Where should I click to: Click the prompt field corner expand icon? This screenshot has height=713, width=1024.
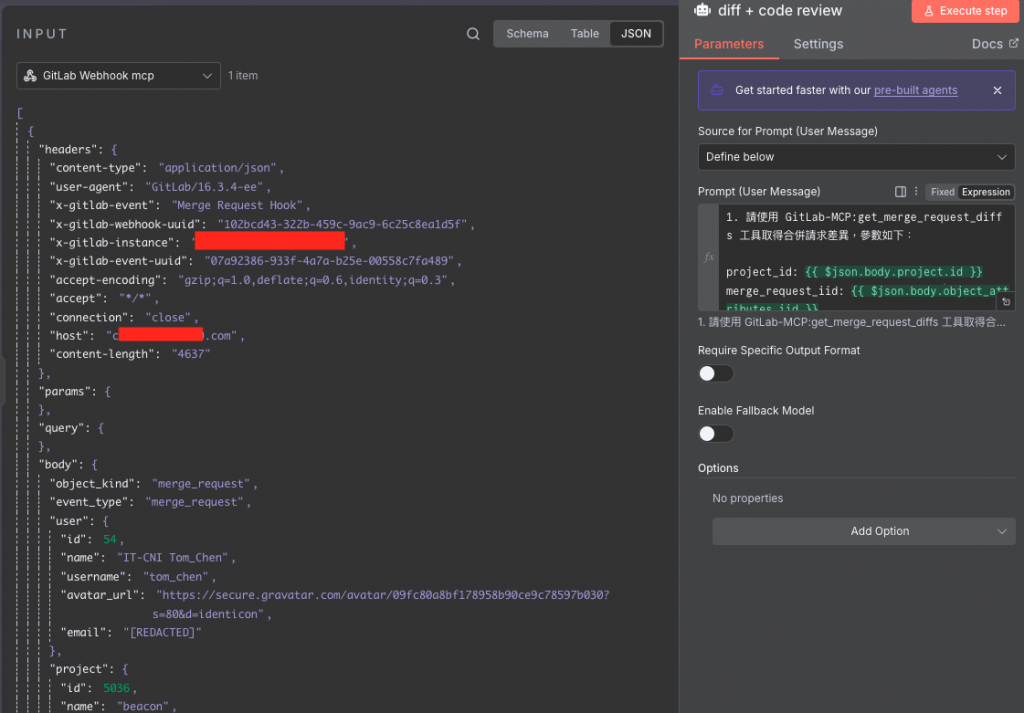[1006, 302]
